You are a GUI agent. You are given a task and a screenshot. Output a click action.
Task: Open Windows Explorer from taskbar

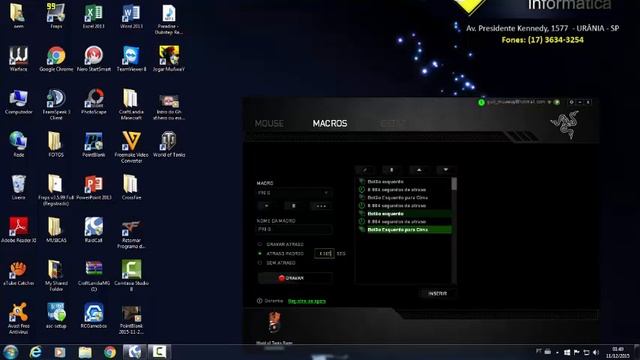pyautogui.click(x=85, y=352)
